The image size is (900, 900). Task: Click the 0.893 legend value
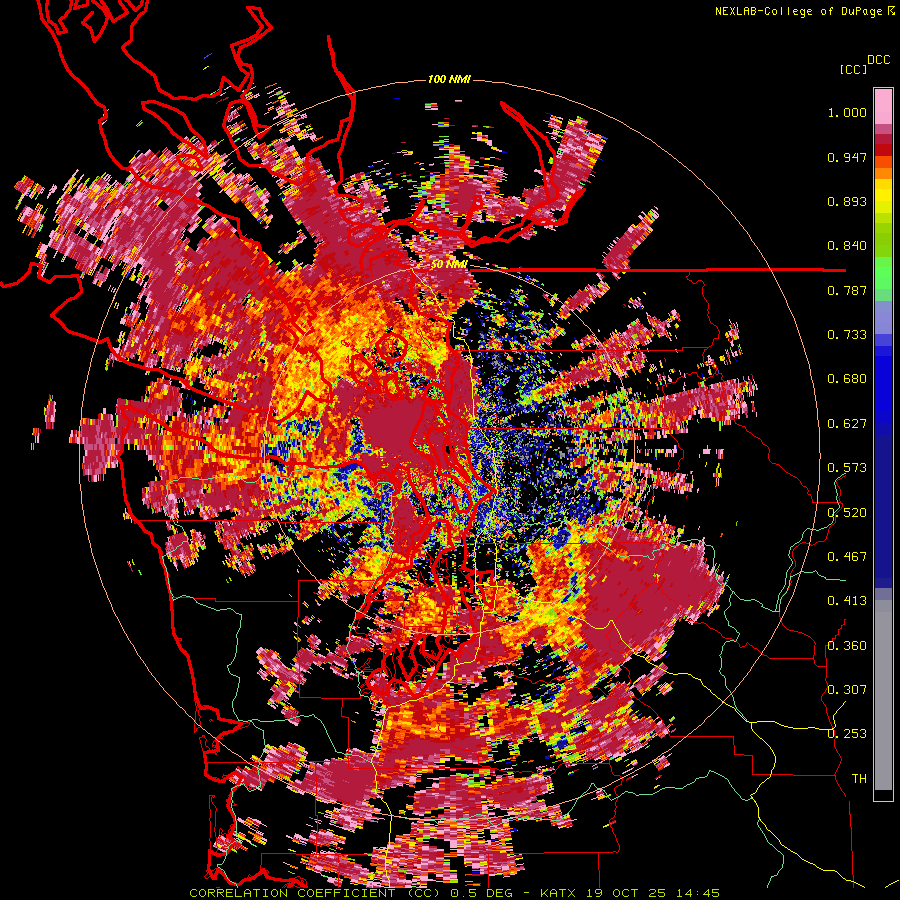tap(847, 201)
